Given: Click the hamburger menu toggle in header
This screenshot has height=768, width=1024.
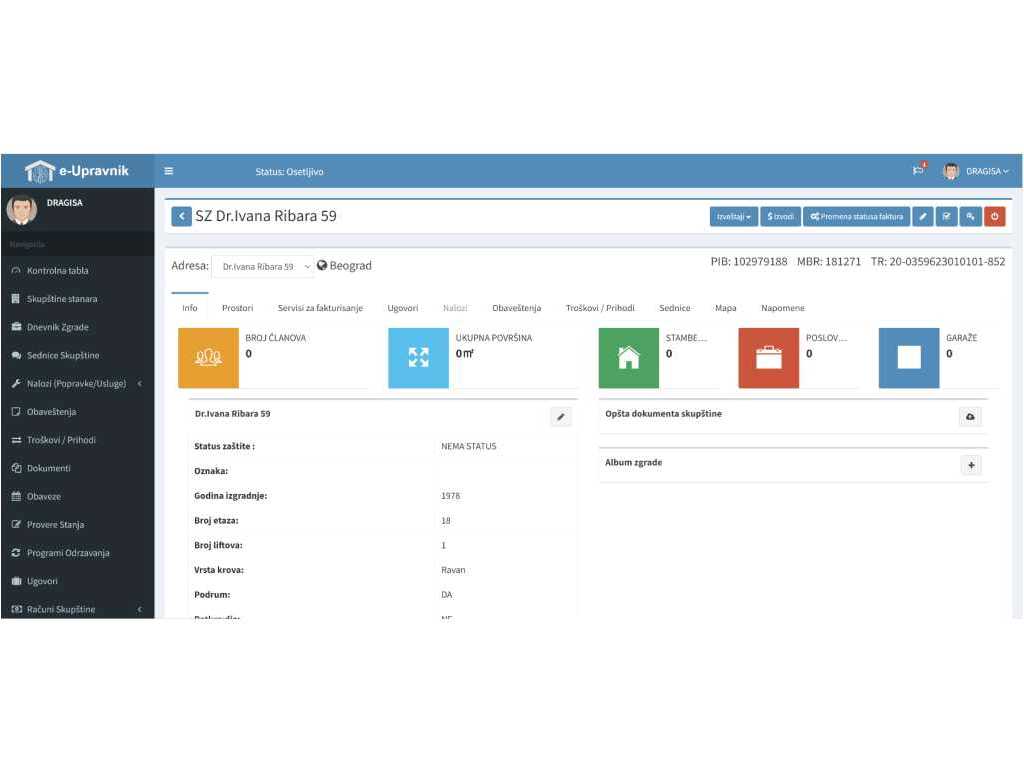Looking at the screenshot, I should click(x=169, y=171).
